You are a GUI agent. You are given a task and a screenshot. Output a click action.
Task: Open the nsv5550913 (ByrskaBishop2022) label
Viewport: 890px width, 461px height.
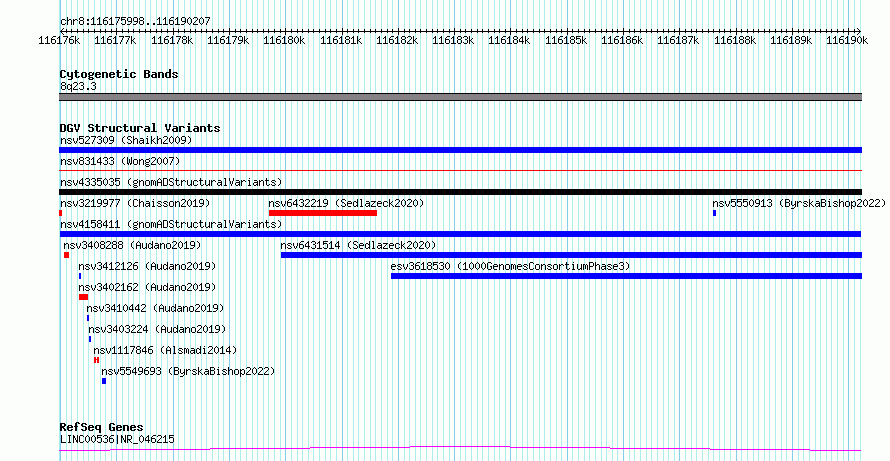799,203
